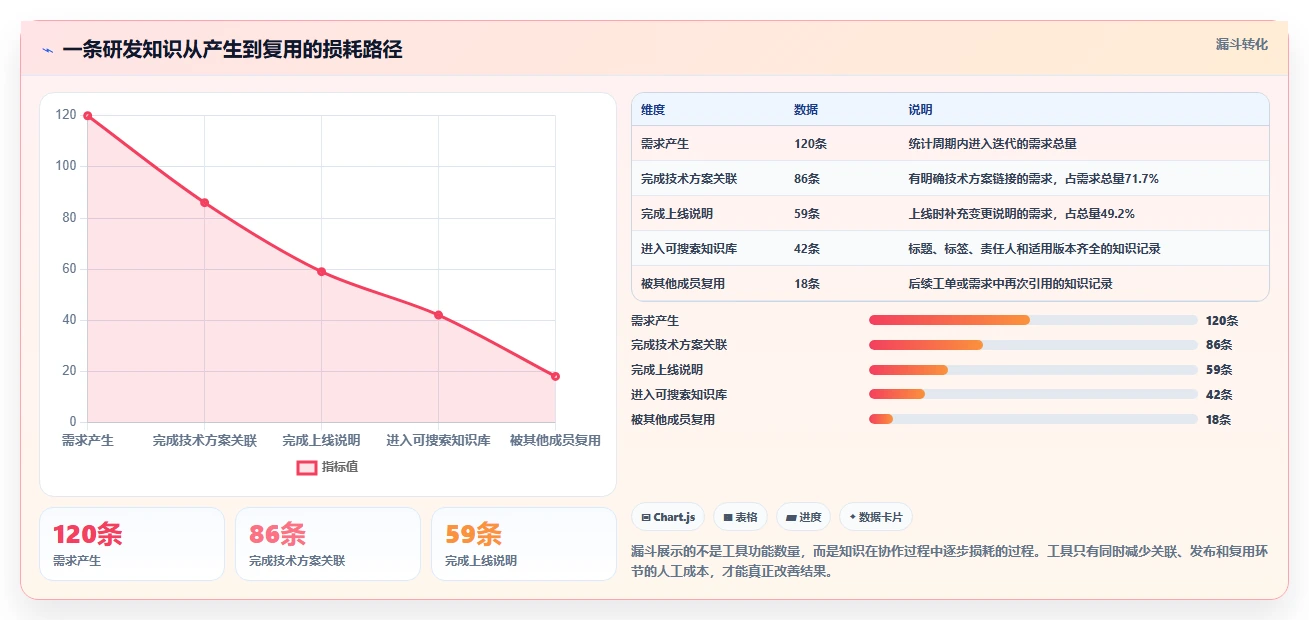Viewport: 1309px width, 620px height.
Task: Select the chart point for 完成技术方案关联
Action: pyautogui.click(x=204, y=203)
